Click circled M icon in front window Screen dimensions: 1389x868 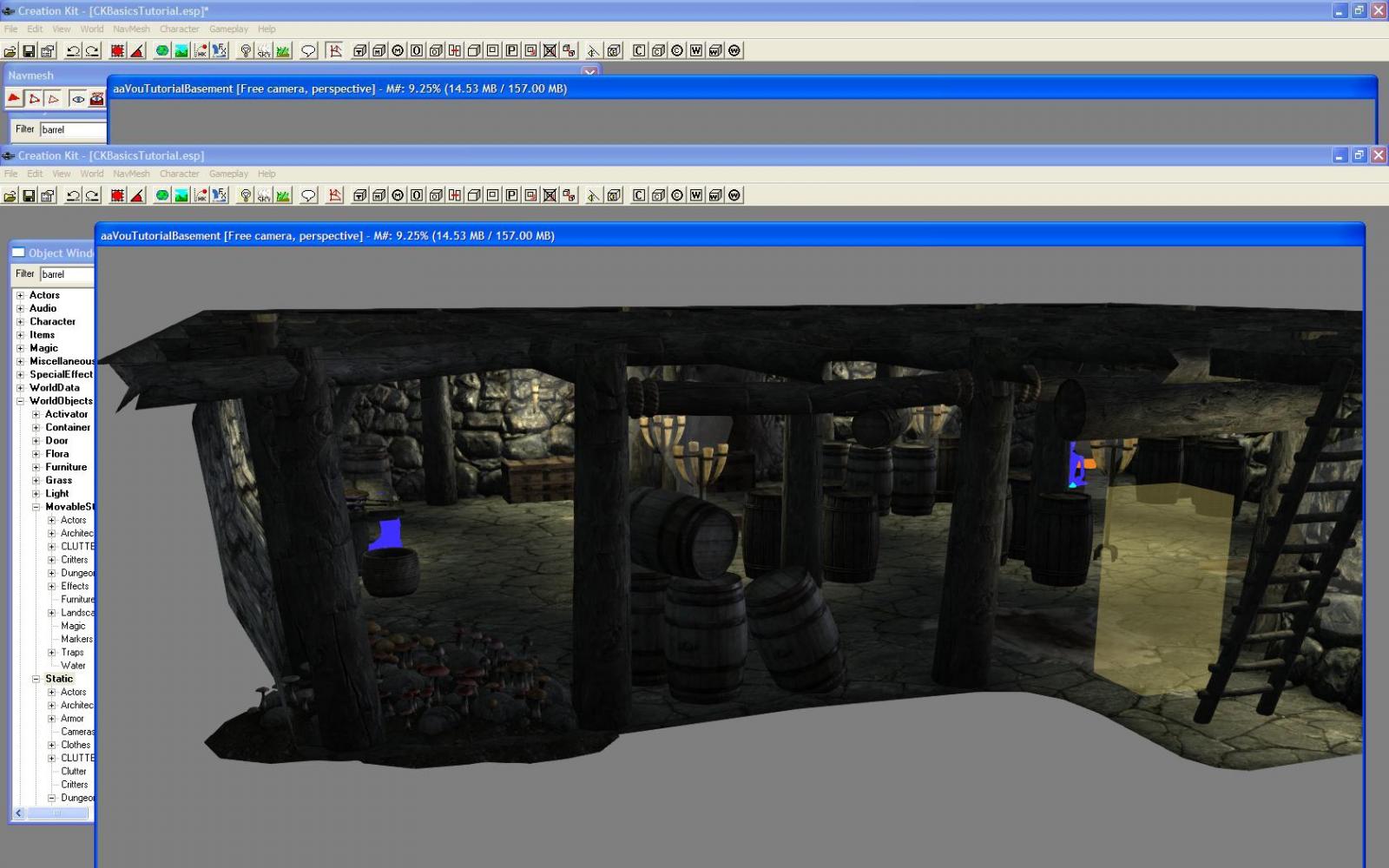pyautogui.click(x=398, y=196)
